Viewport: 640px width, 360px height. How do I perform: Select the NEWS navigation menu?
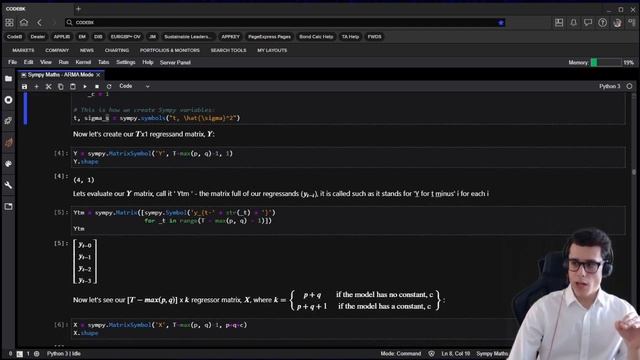point(87,50)
